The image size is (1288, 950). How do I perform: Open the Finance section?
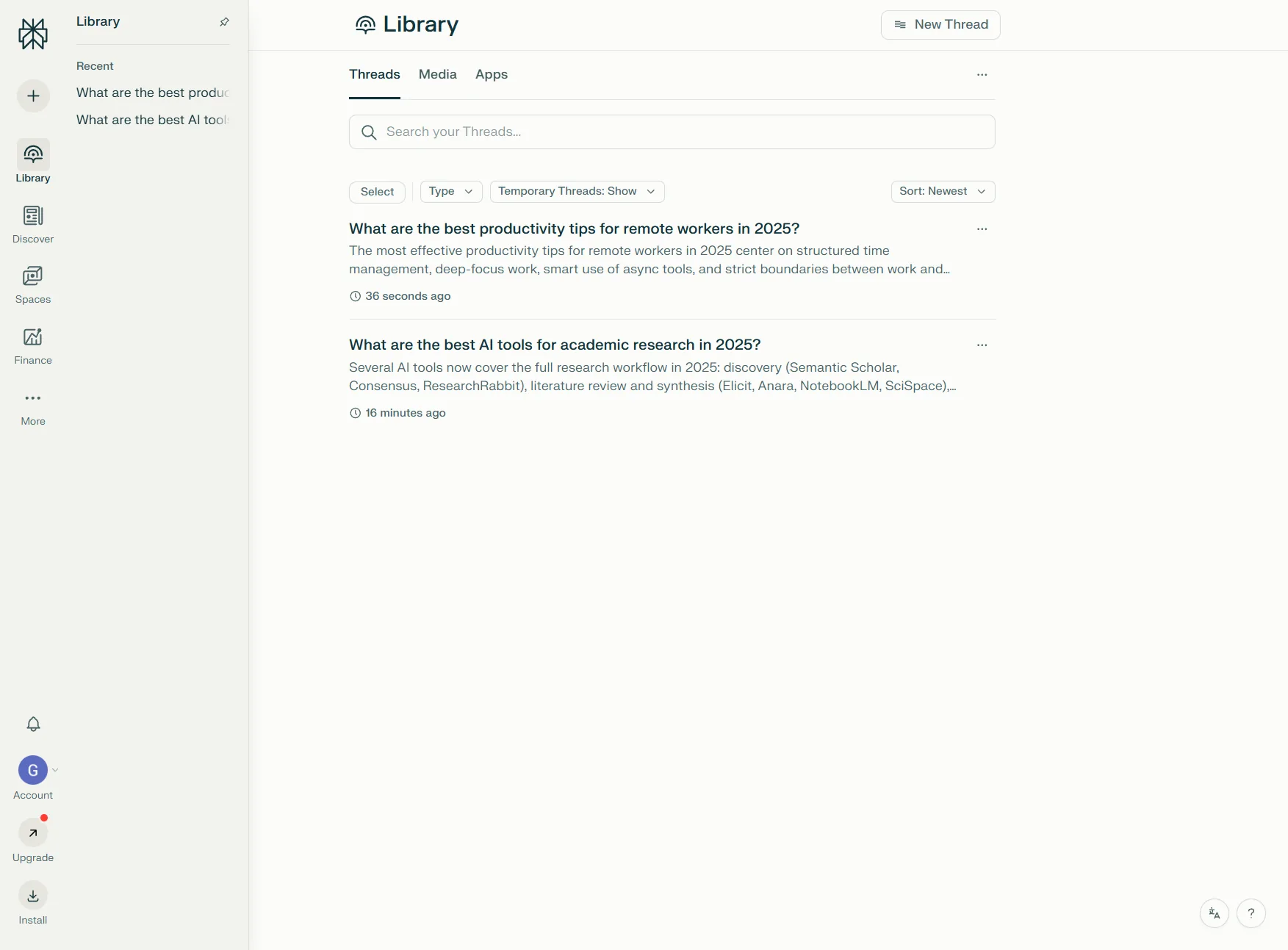tap(33, 345)
